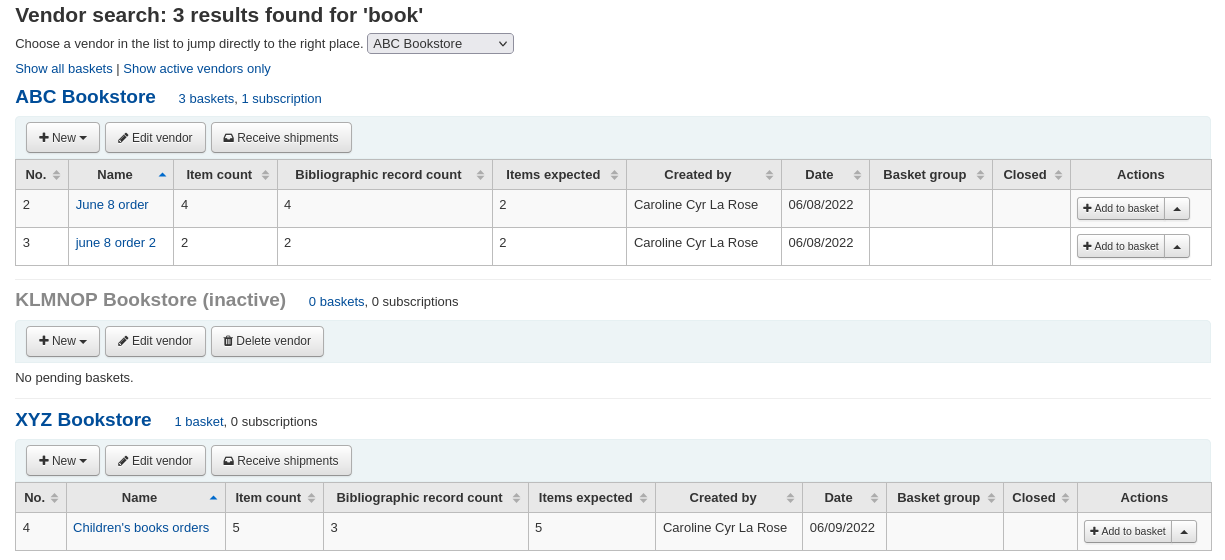This screenshot has height=560, width=1225.
Task: Click Receive shipments for ABC Bookstore
Action: point(281,138)
